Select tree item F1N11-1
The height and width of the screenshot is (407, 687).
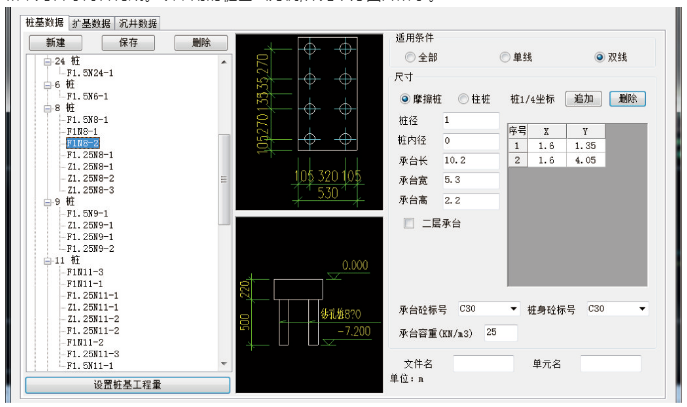[x=85, y=284]
